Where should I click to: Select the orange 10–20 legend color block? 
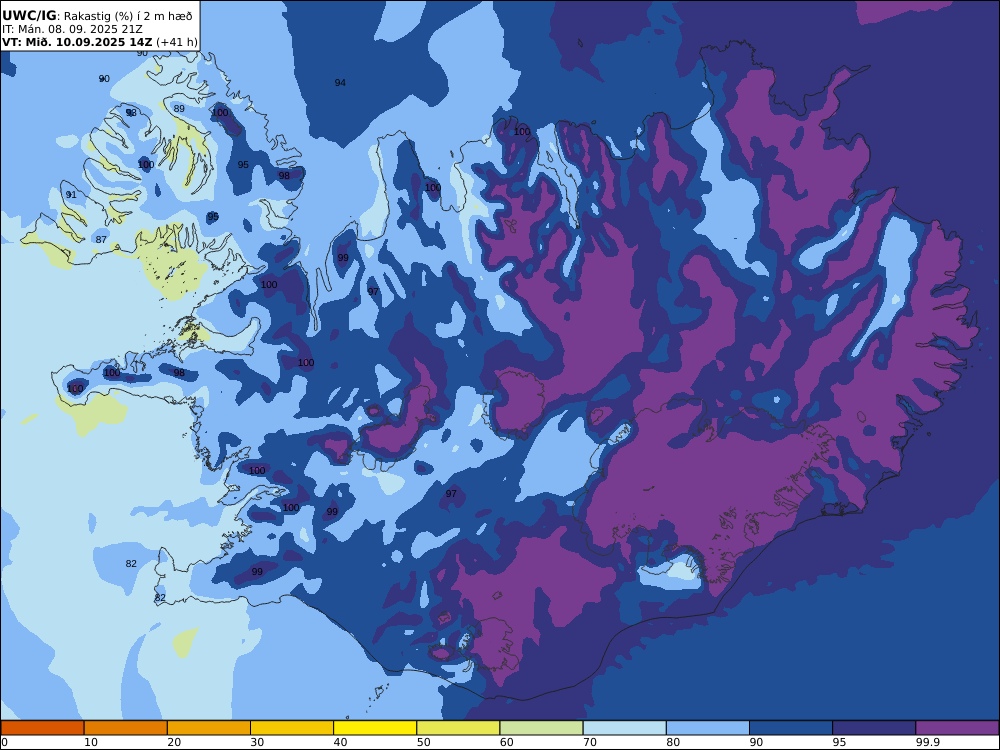coord(126,728)
